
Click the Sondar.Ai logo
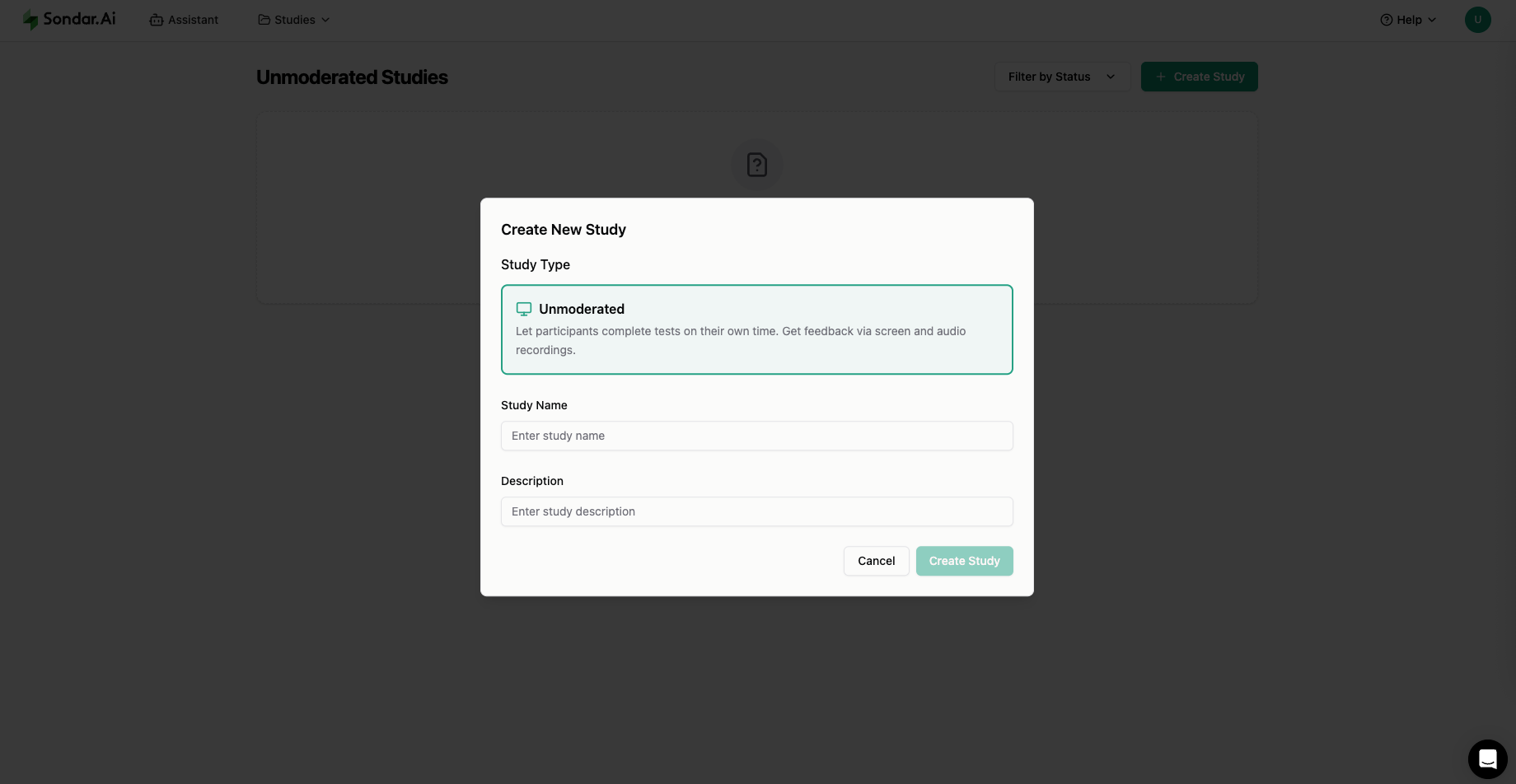pyautogui.click(x=68, y=19)
